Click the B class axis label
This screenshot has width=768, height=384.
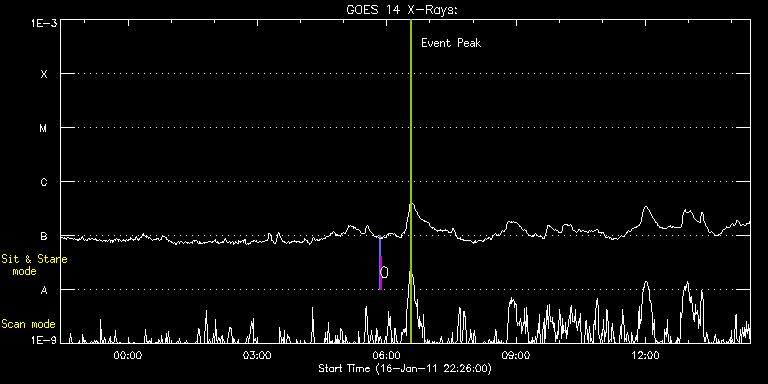click(x=44, y=236)
